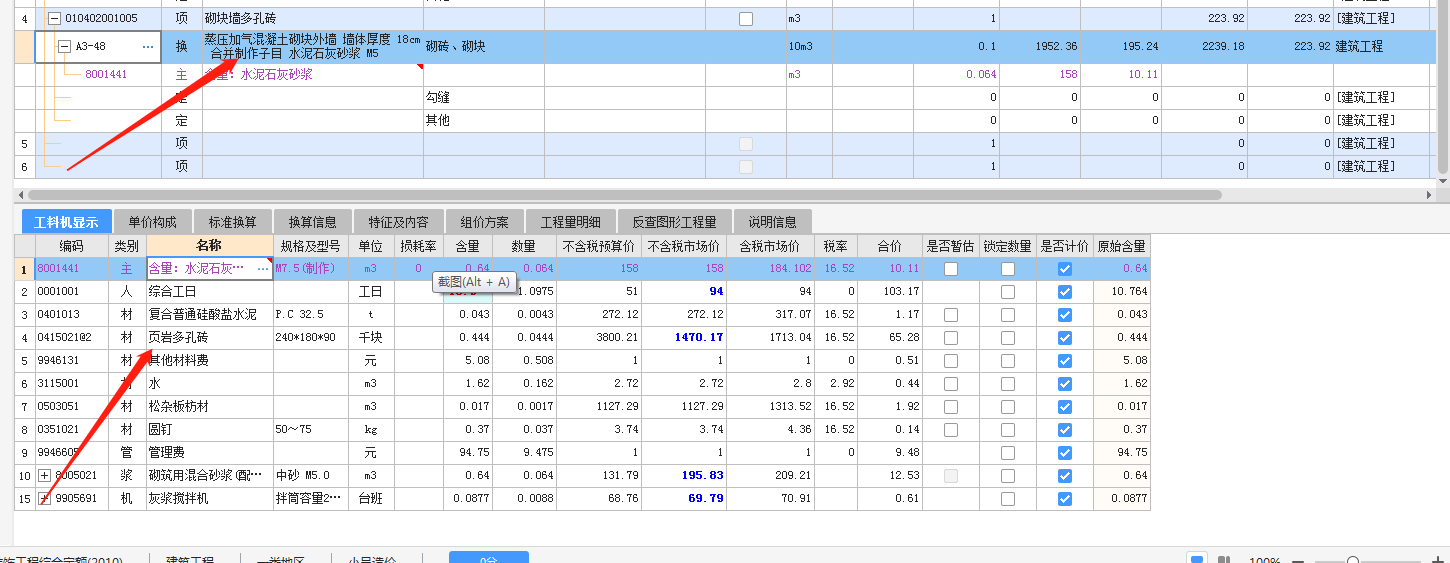This screenshot has height=563, width=1450.
Task: Toggle 锁定数量 for the 8001441 row
Action: [x=1008, y=269]
